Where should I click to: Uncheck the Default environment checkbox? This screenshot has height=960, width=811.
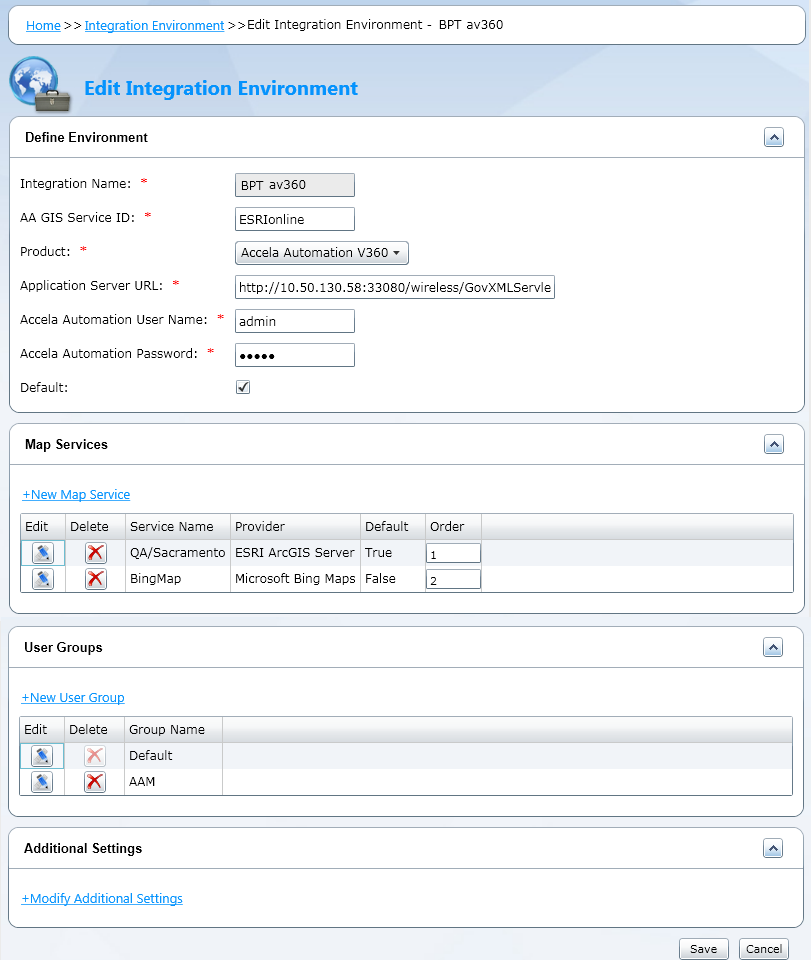point(242,386)
